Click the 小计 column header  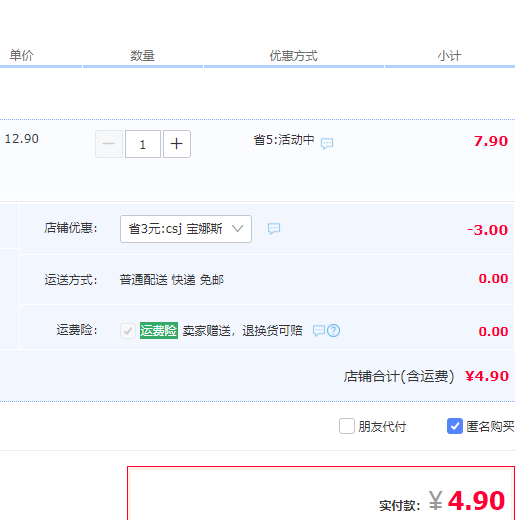[x=449, y=56]
